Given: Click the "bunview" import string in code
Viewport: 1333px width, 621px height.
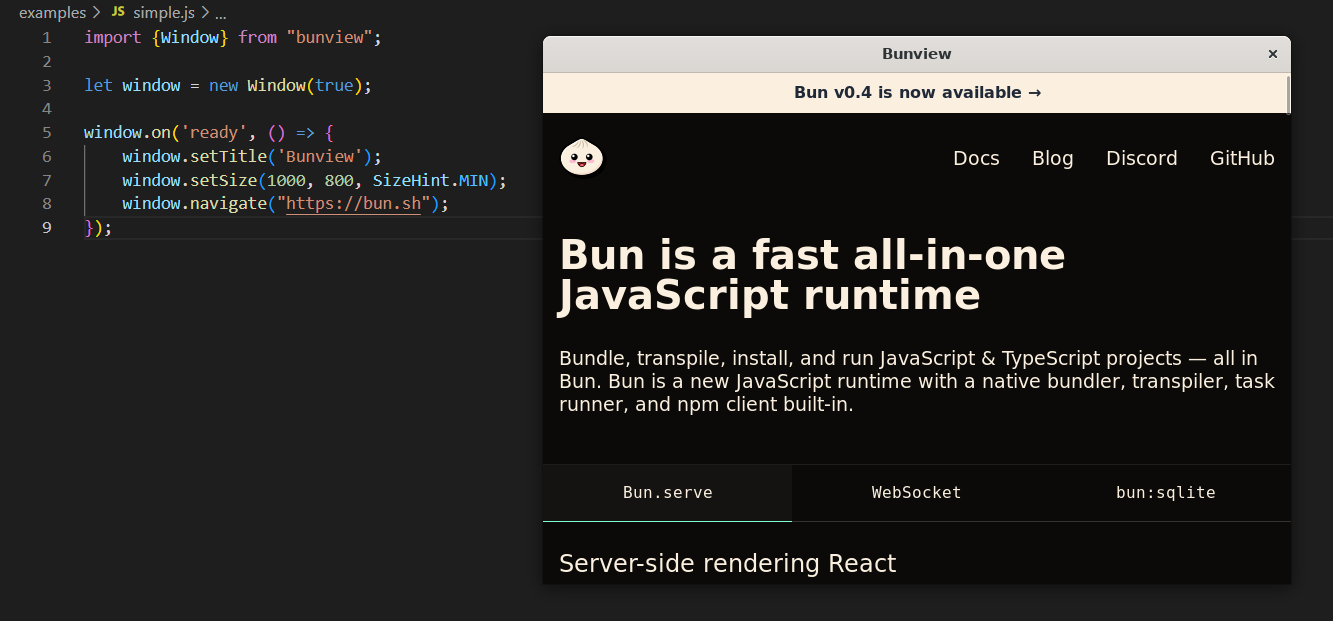Looking at the screenshot, I should (329, 38).
